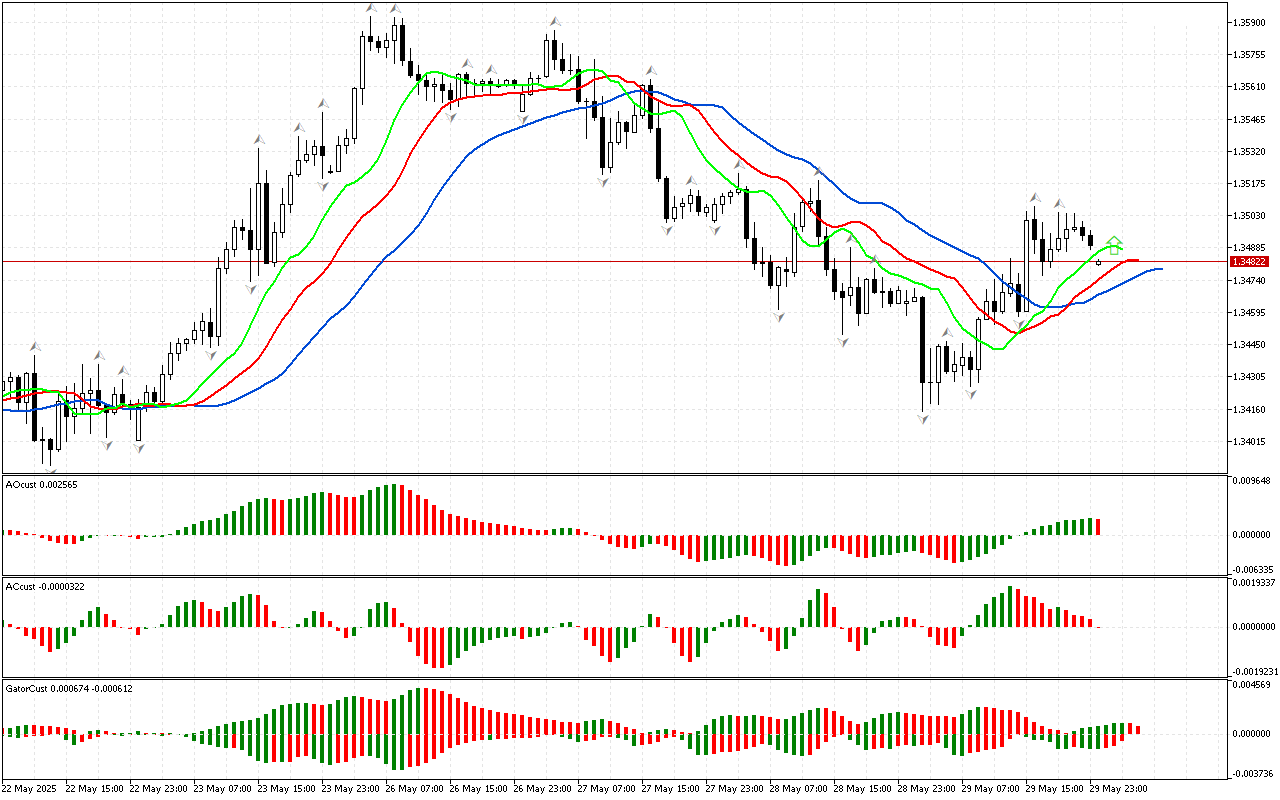Click the last small candle on the price line
This screenshot has width=1280, height=800.
click(x=1099, y=262)
